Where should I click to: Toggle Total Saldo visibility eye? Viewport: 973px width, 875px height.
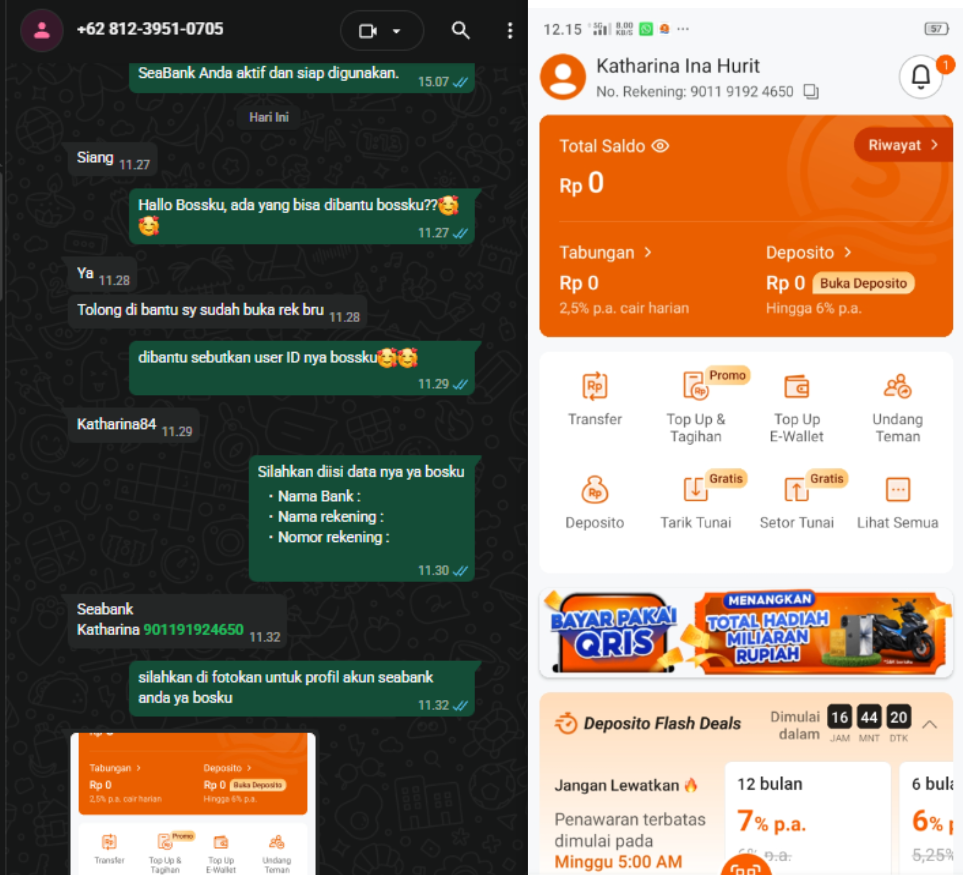(660, 146)
